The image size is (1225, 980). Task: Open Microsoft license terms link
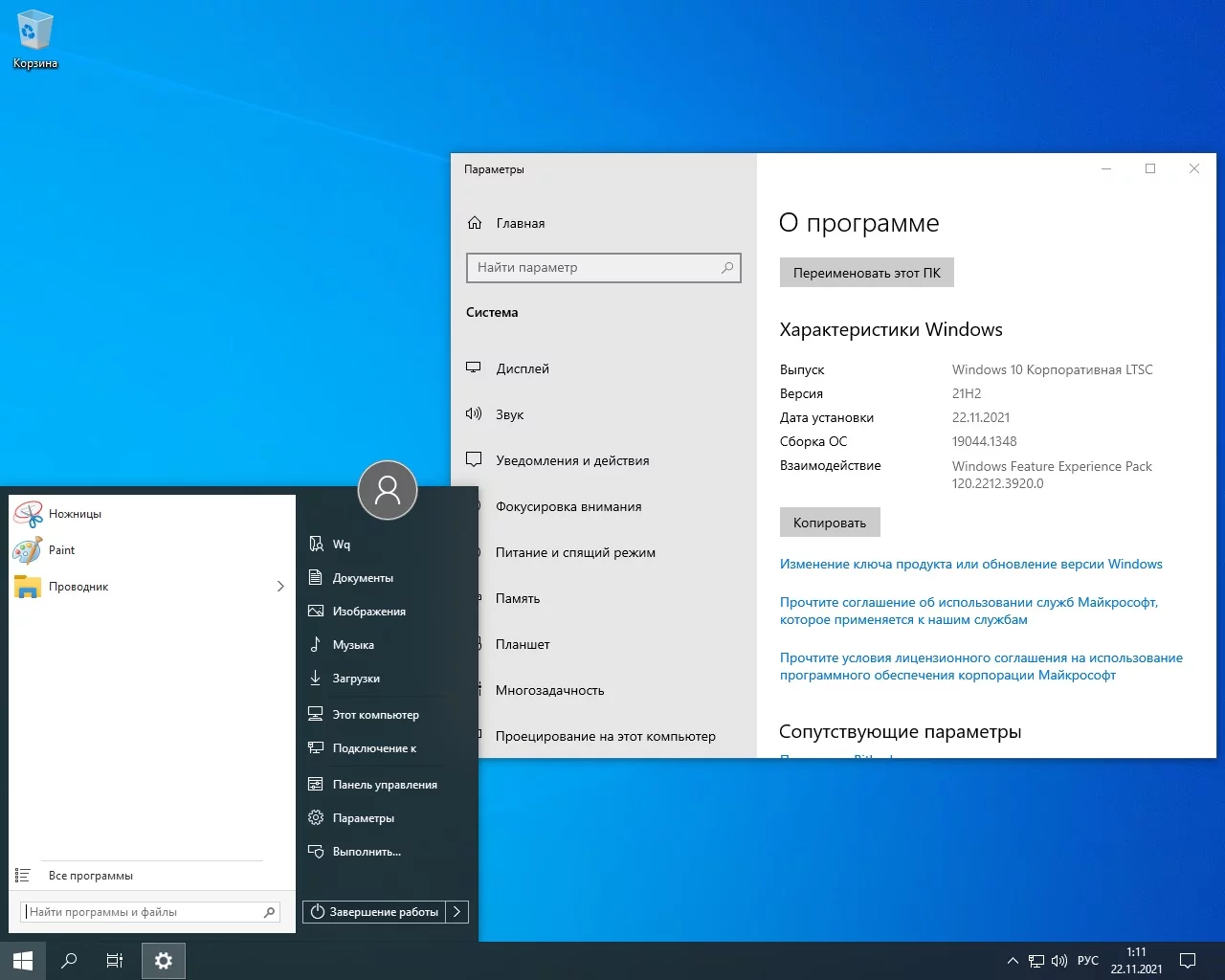(x=981, y=666)
